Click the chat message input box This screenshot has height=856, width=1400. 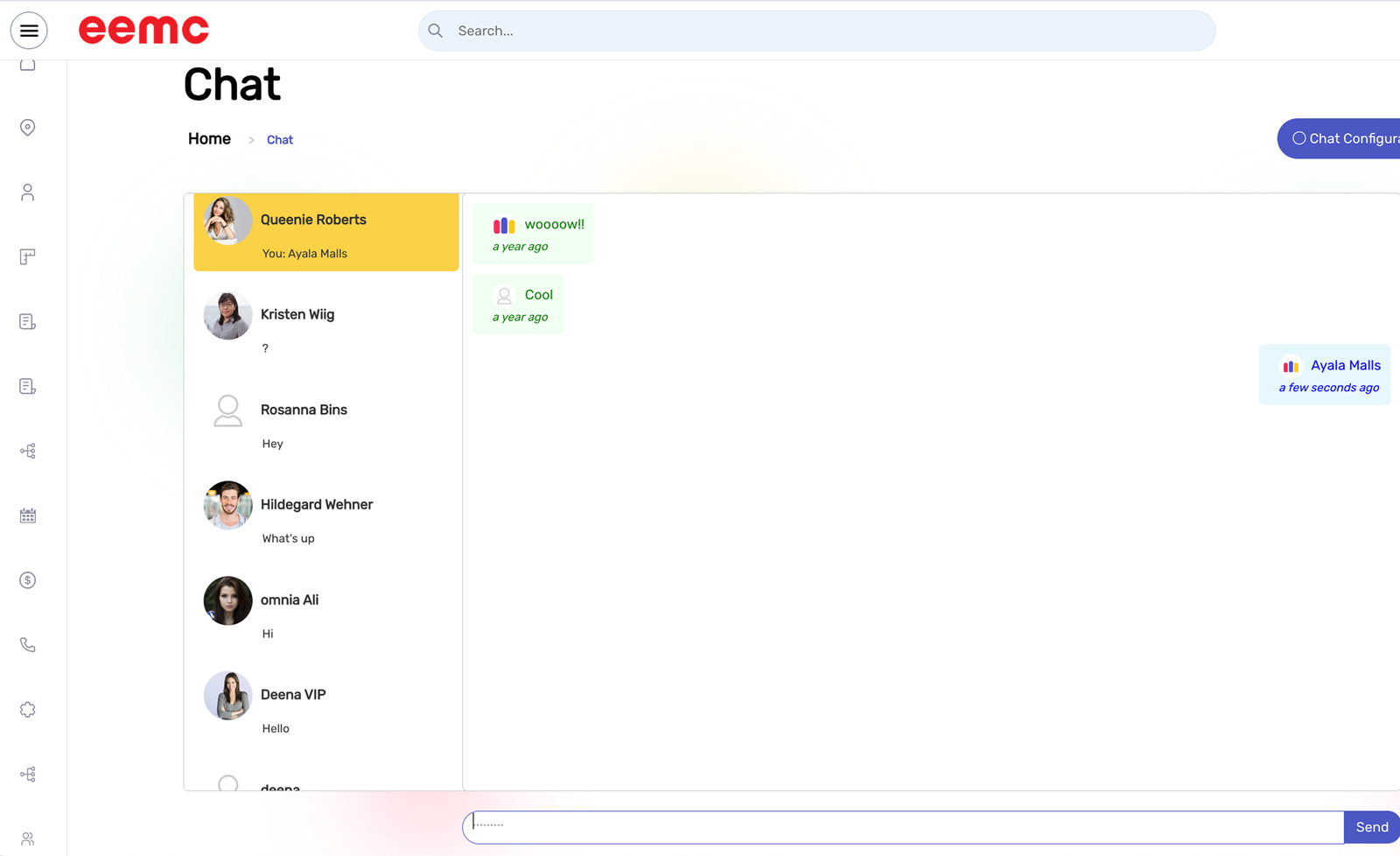pos(901,827)
